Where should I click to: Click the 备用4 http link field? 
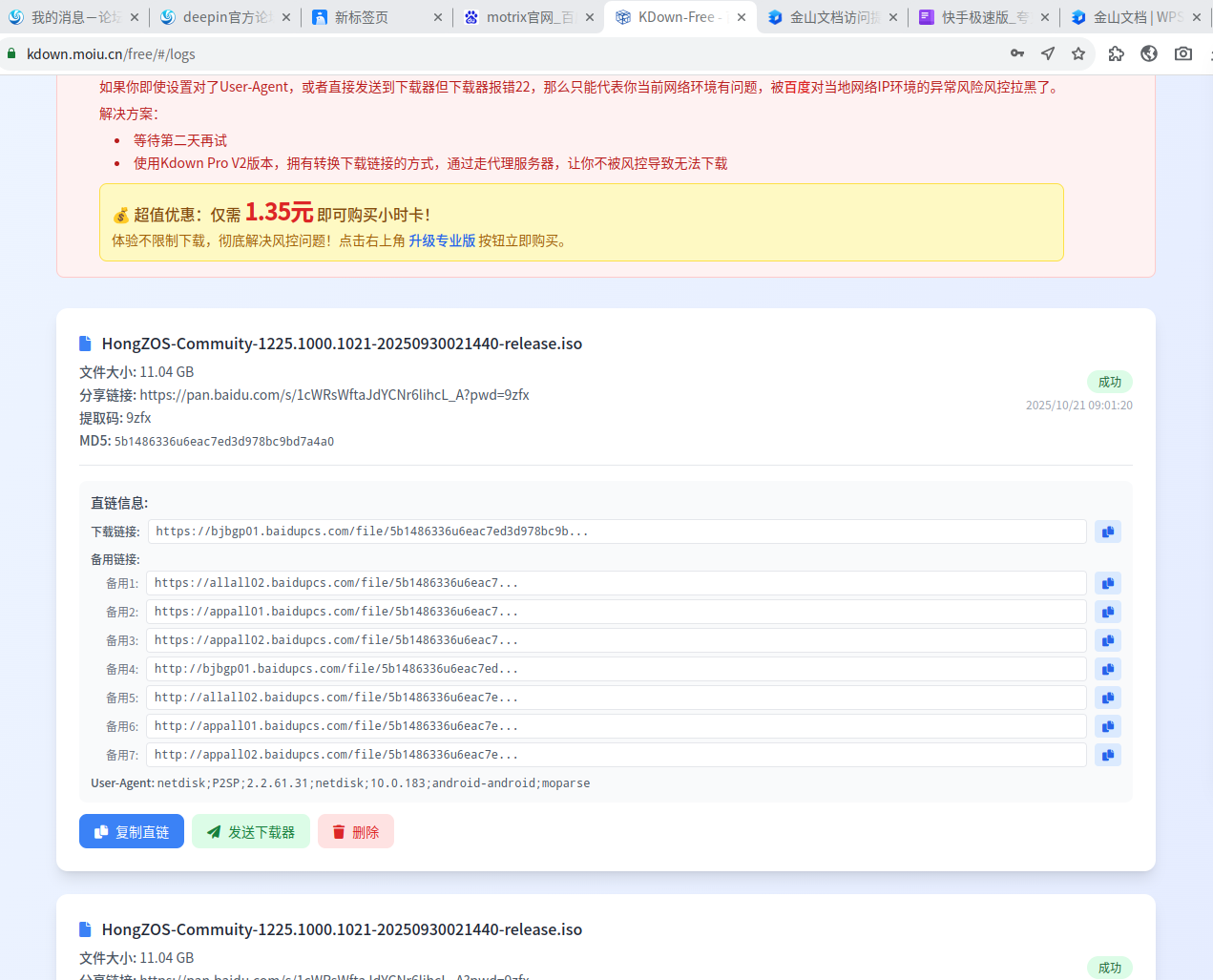tap(617, 669)
